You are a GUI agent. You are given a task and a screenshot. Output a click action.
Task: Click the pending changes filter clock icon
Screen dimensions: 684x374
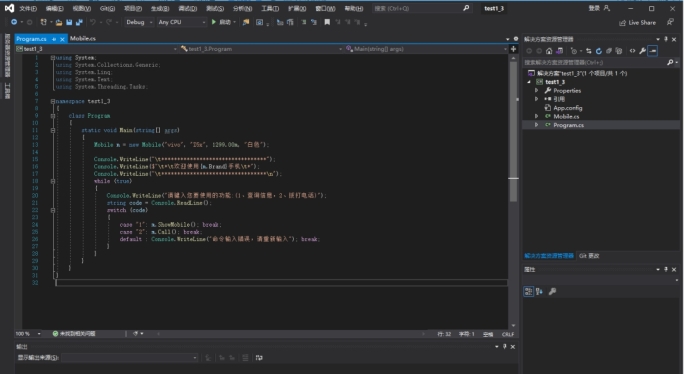tap(574, 51)
